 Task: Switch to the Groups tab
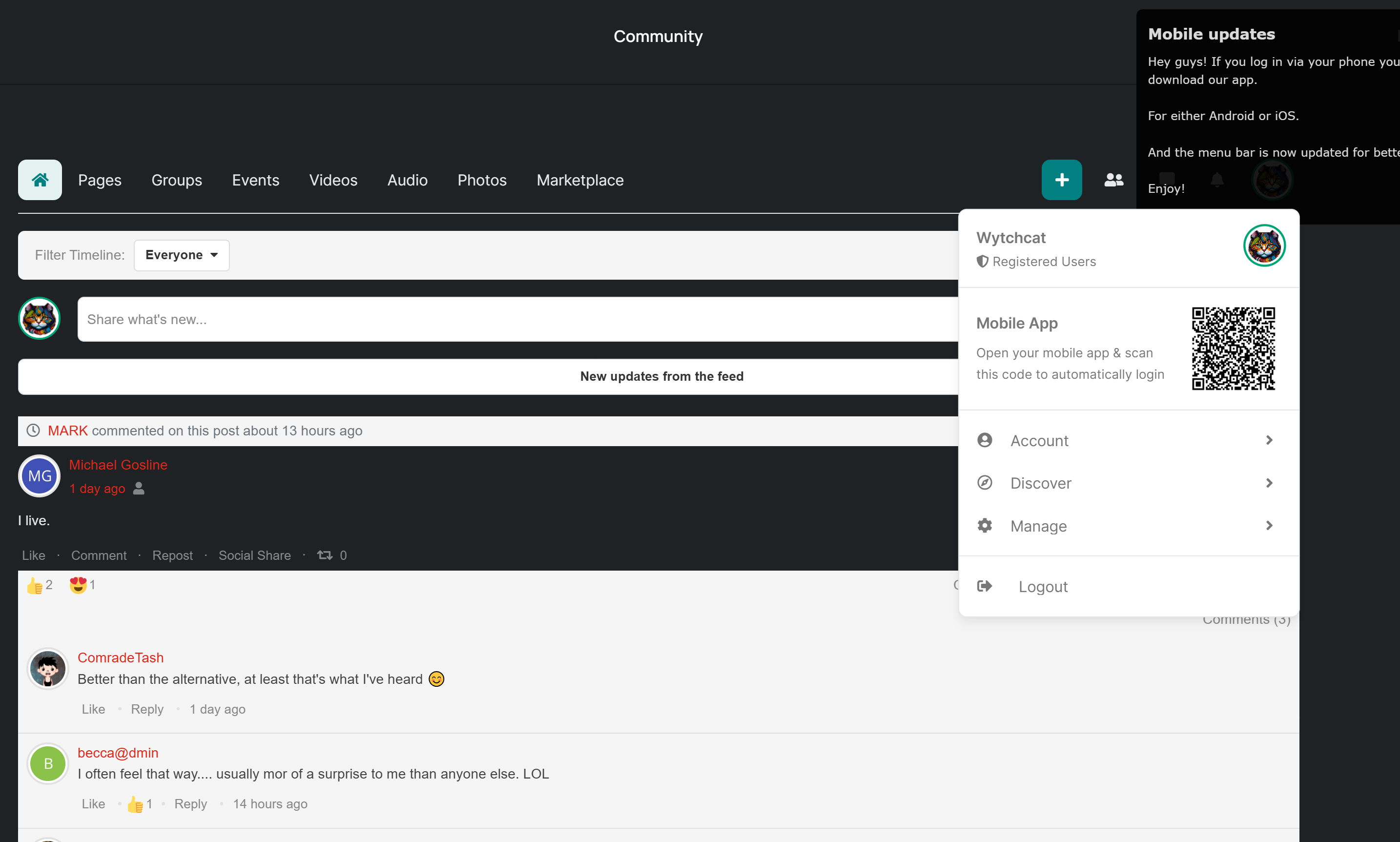tap(176, 180)
